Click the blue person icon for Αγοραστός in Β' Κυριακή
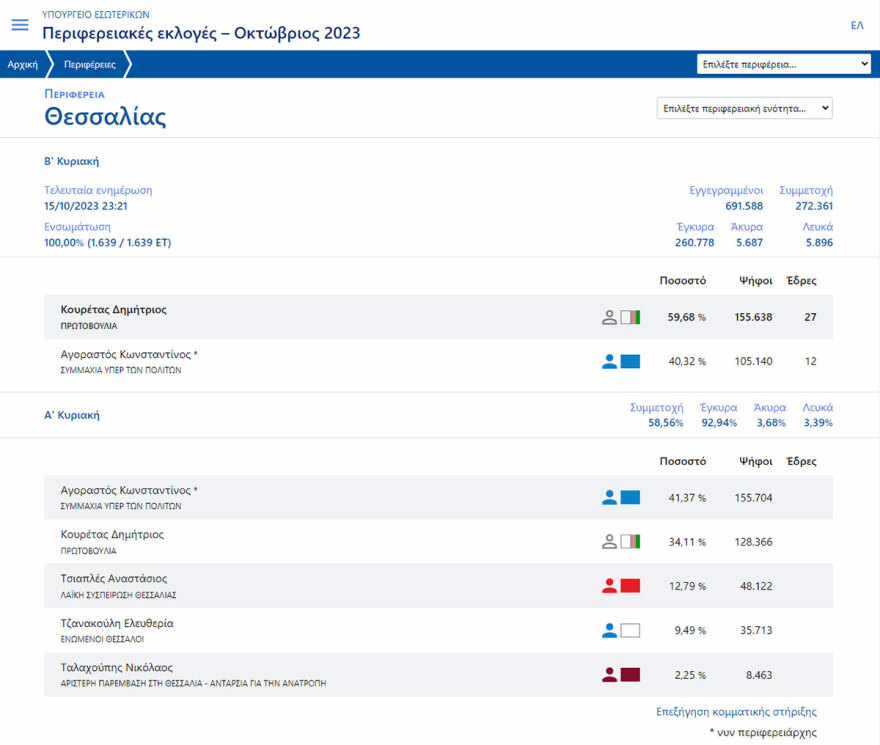This screenshot has height=745, width=880. (x=609, y=362)
